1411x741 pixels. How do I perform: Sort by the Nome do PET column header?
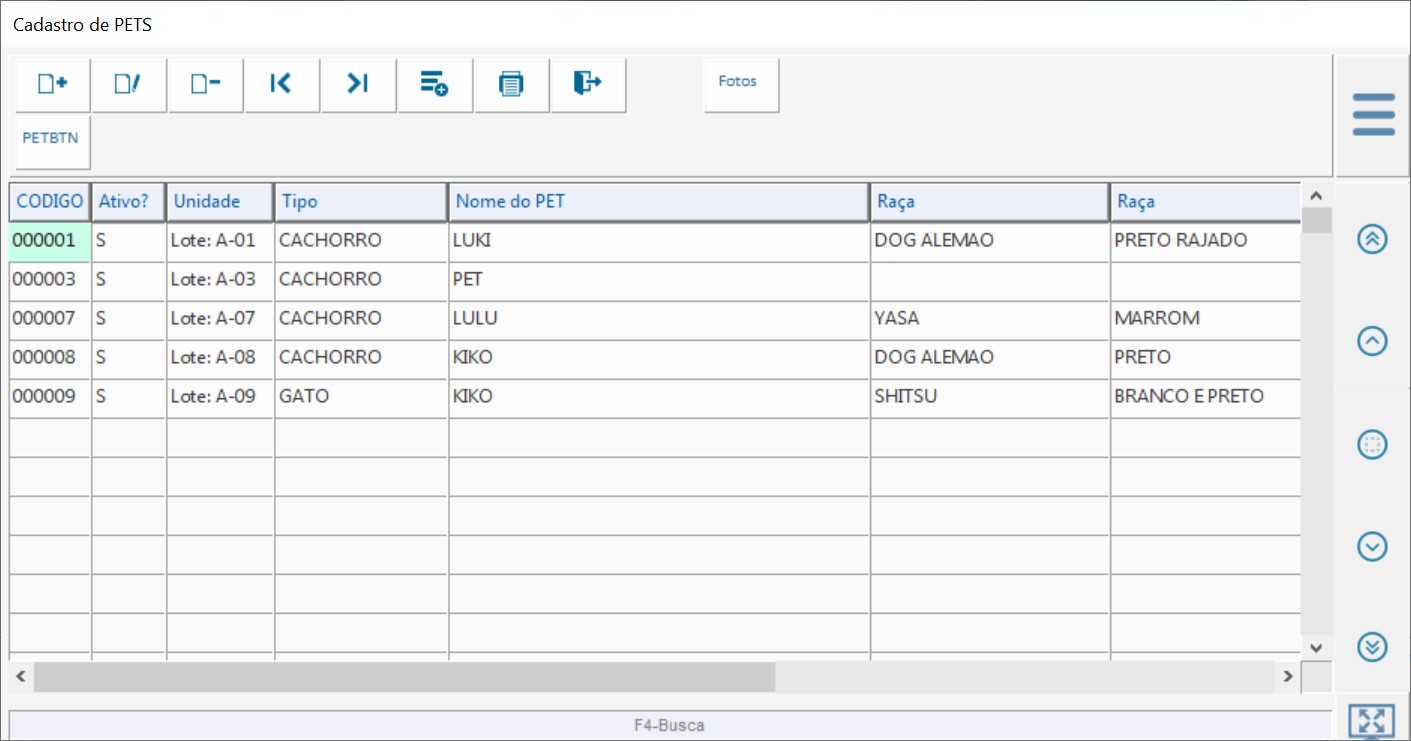click(658, 201)
